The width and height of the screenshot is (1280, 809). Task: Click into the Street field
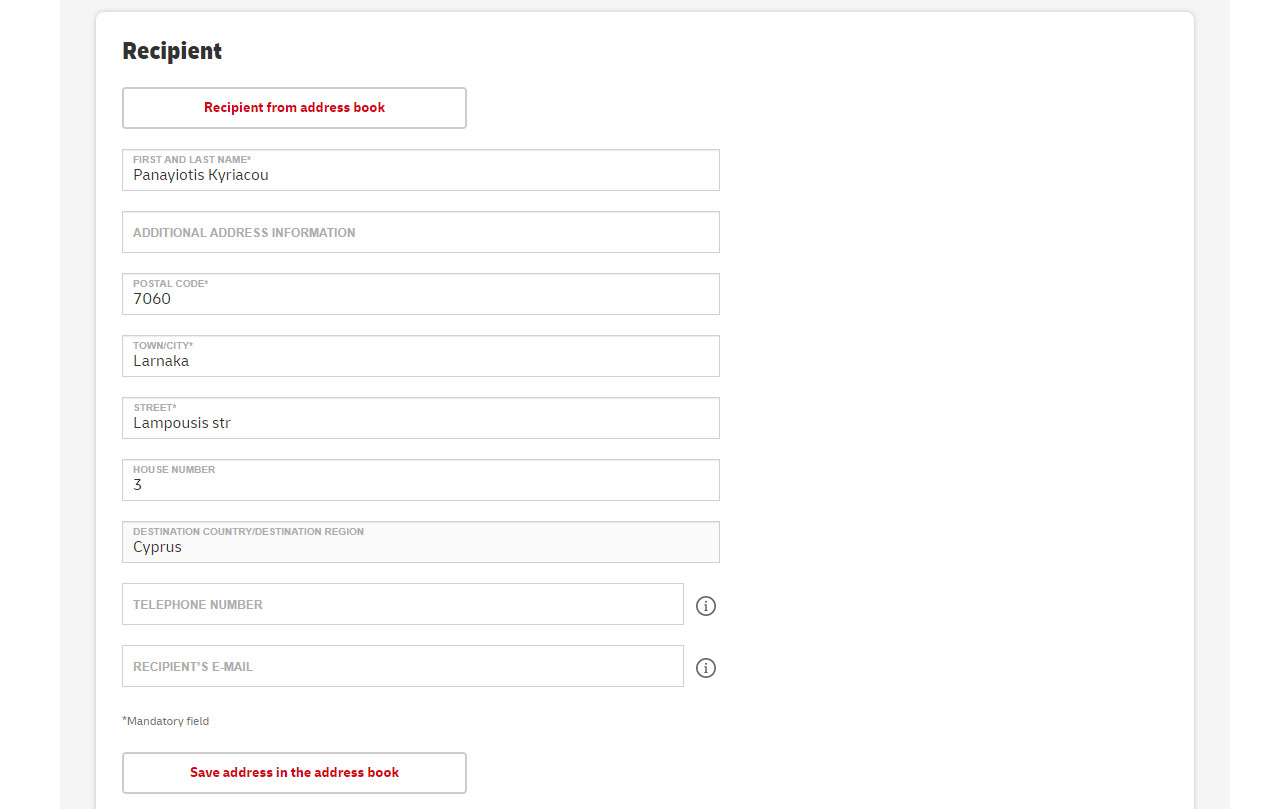click(421, 418)
